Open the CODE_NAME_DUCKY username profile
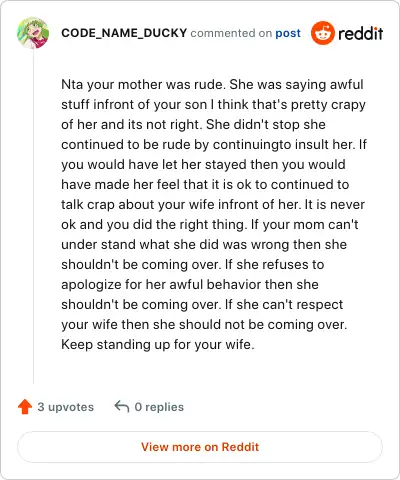 [124, 33]
